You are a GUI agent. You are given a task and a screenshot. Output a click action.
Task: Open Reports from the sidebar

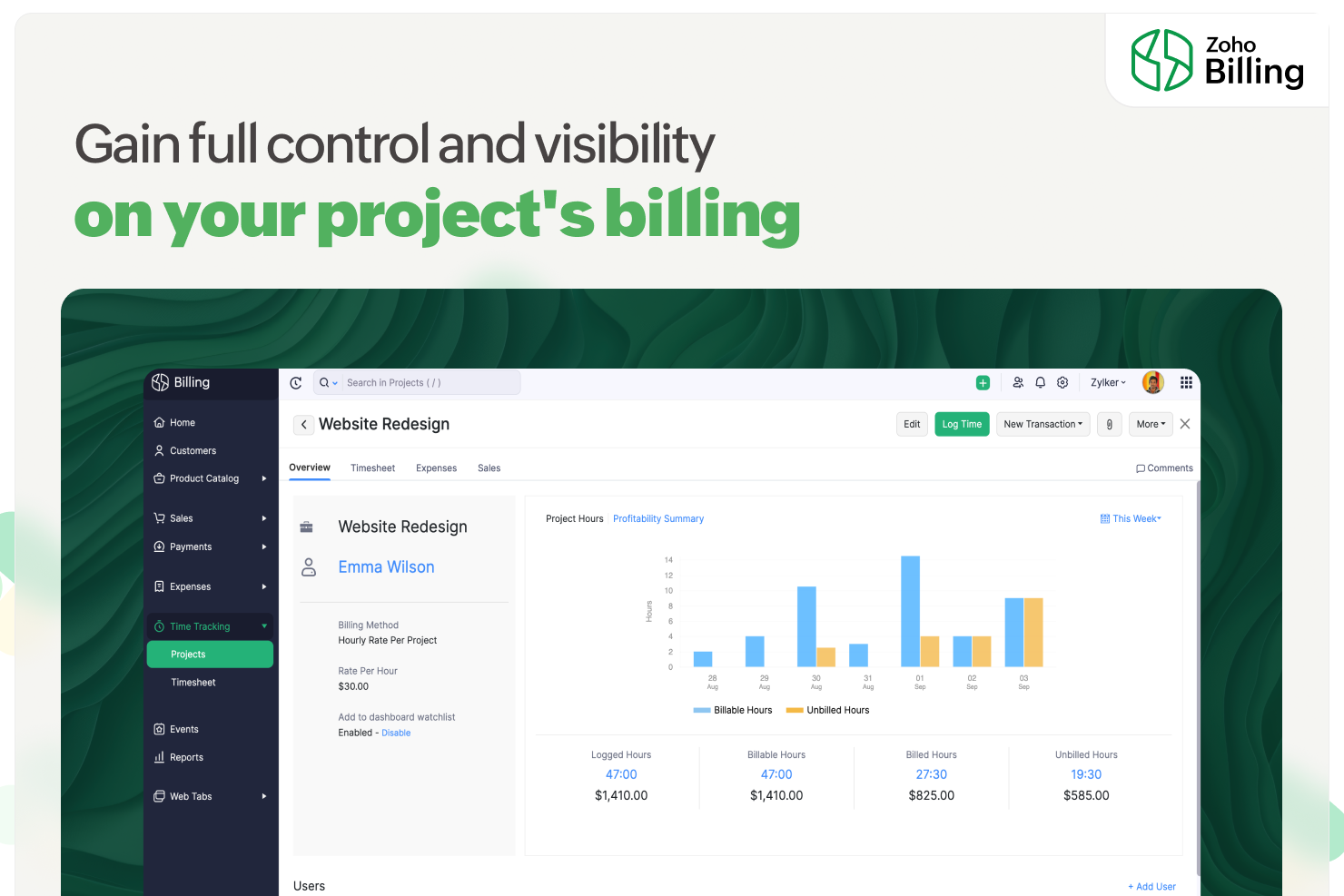pos(186,757)
